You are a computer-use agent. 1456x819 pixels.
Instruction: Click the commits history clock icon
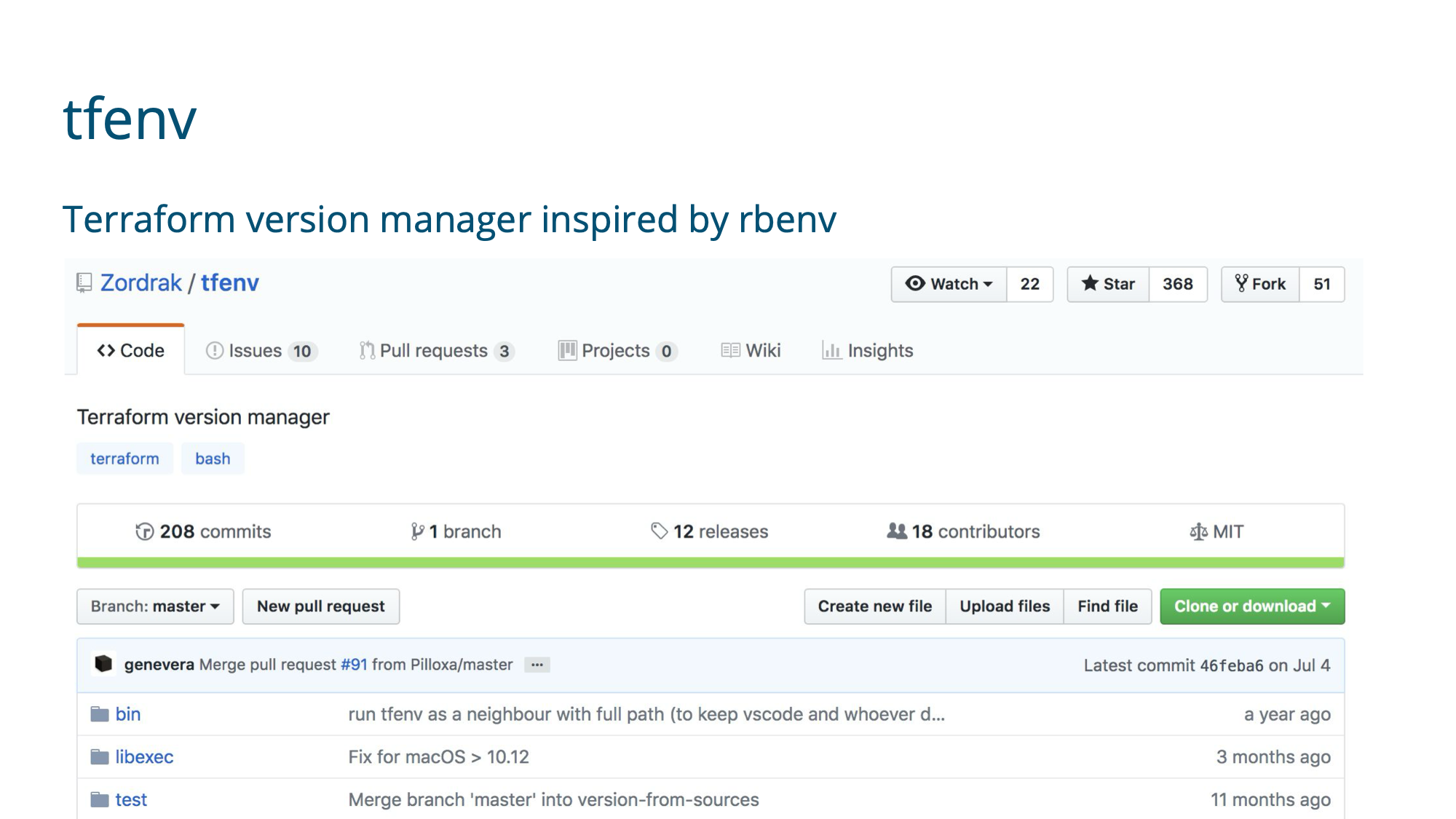click(144, 531)
